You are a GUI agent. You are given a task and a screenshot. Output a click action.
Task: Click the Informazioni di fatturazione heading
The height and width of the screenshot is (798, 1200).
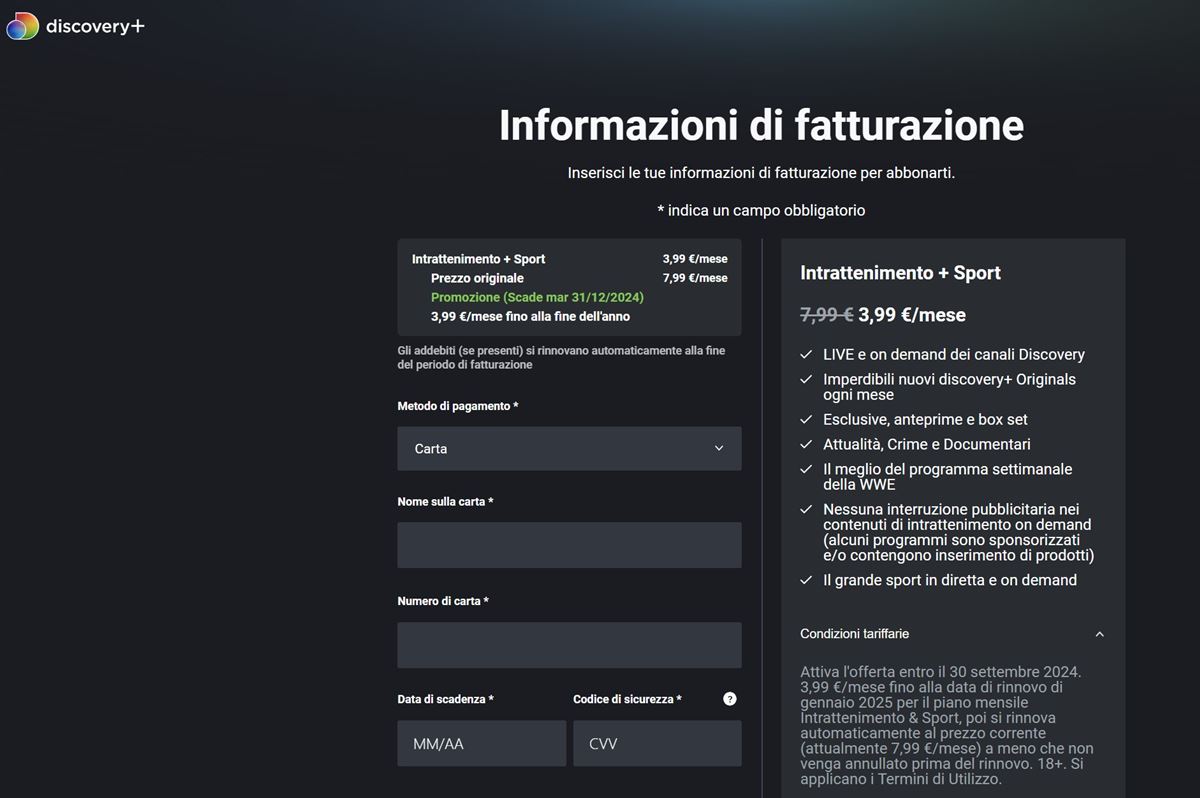pyautogui.click(x=761, y=126)
